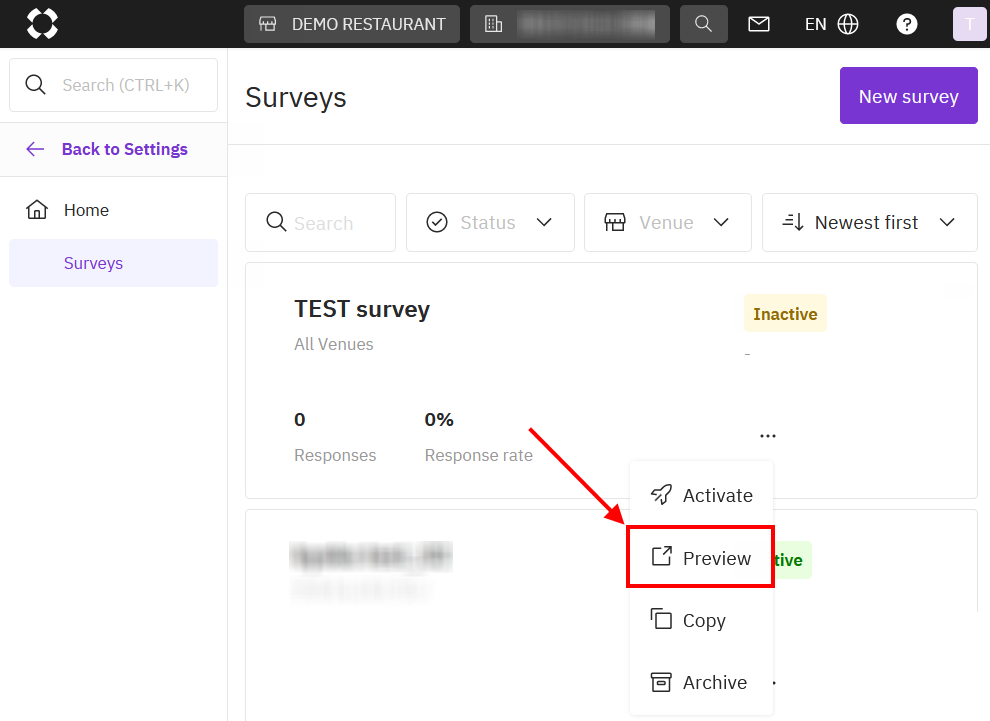The height and width of the screenshot is (721, 990).
Task: Click the DEMO RESTAURANT venue button
Action: [x=352, y=24]
